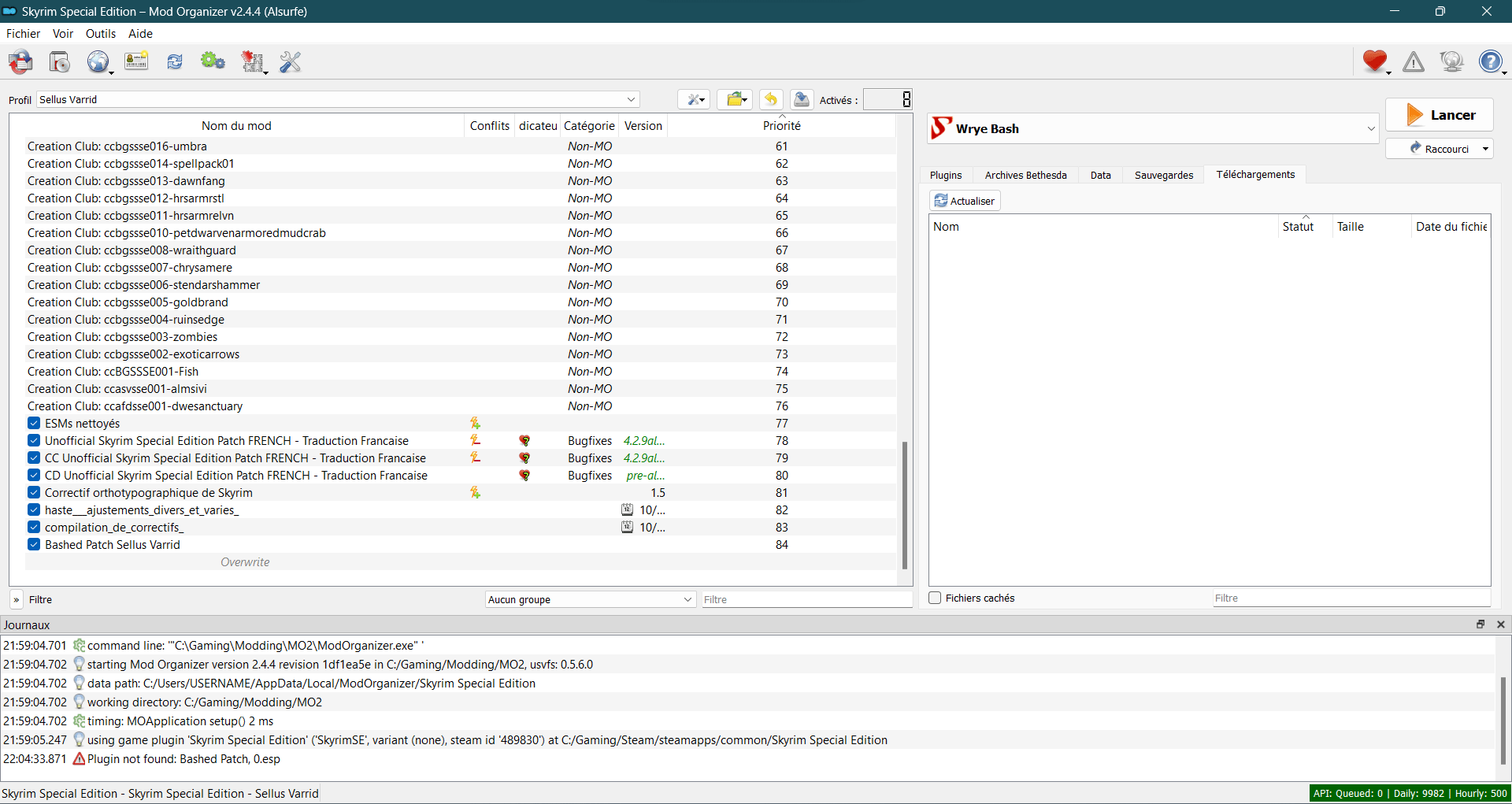Uncheck Correctif orthotypographique de Skyrim
This screenshot has height=804, width=1512.
[x=34, y=493]
